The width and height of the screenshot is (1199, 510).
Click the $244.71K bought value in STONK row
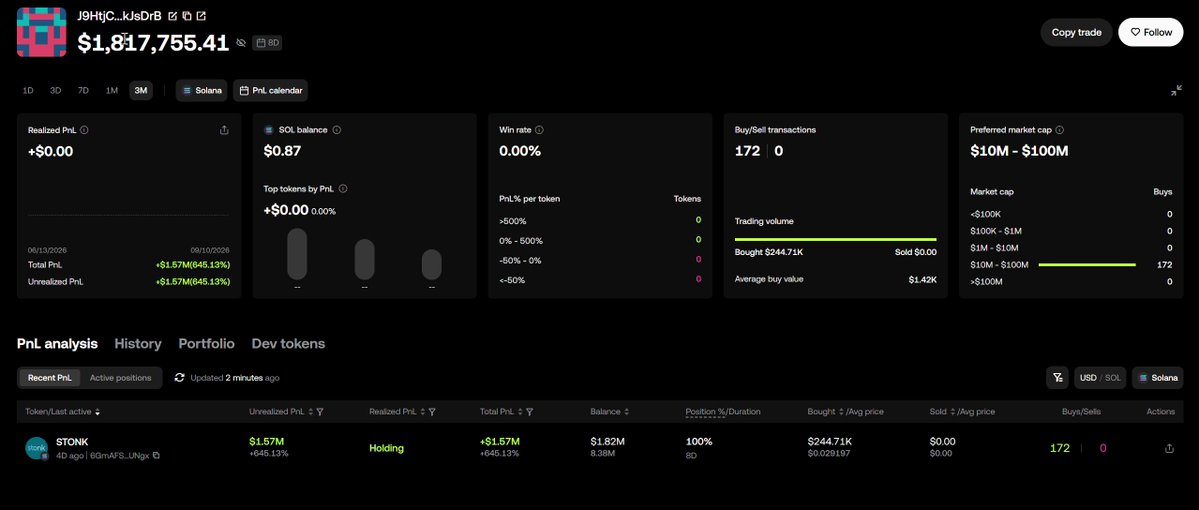click(830, 441)
